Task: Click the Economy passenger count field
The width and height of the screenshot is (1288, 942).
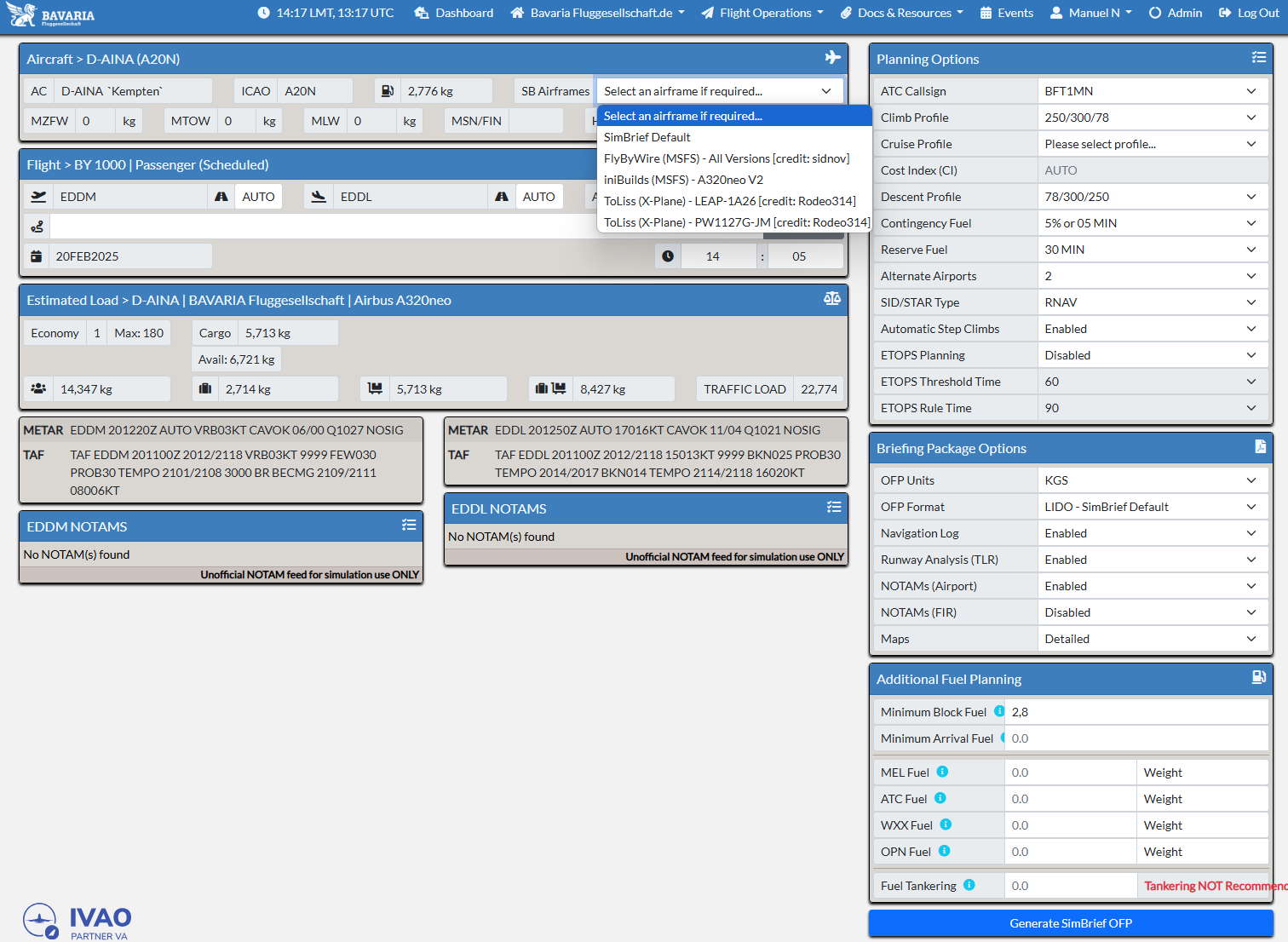Action: [97, 333]
